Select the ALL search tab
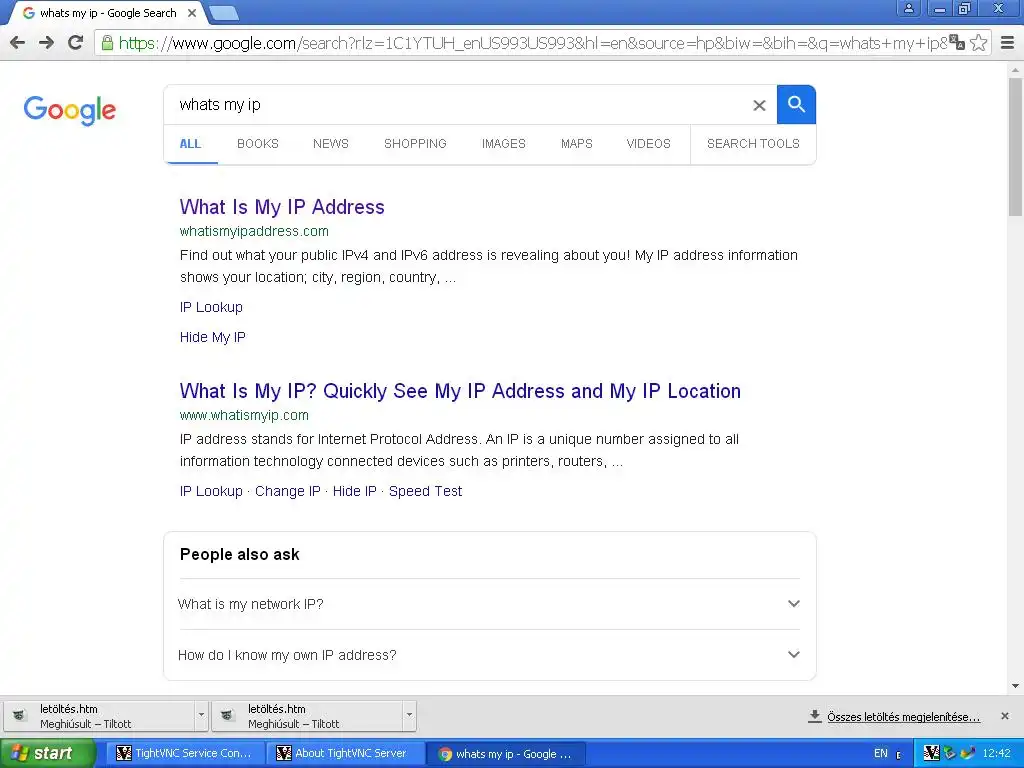Viewport: 1024px width, 768px height. [x=191, y=144]
